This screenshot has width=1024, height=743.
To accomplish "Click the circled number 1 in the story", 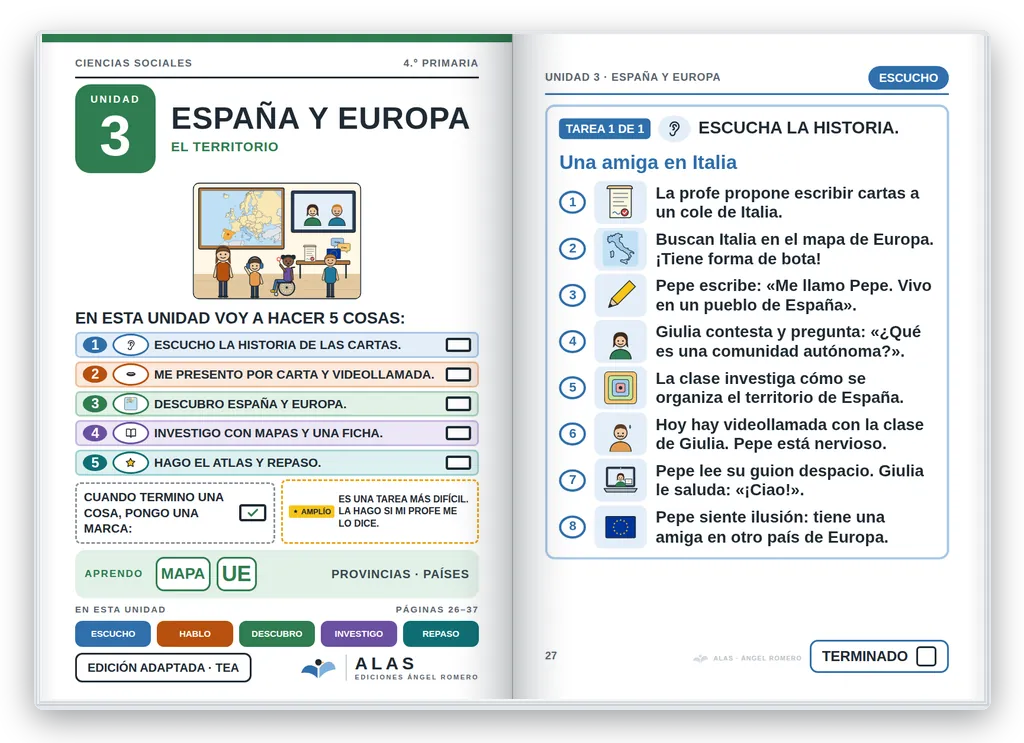I will [x=573, y=202].
